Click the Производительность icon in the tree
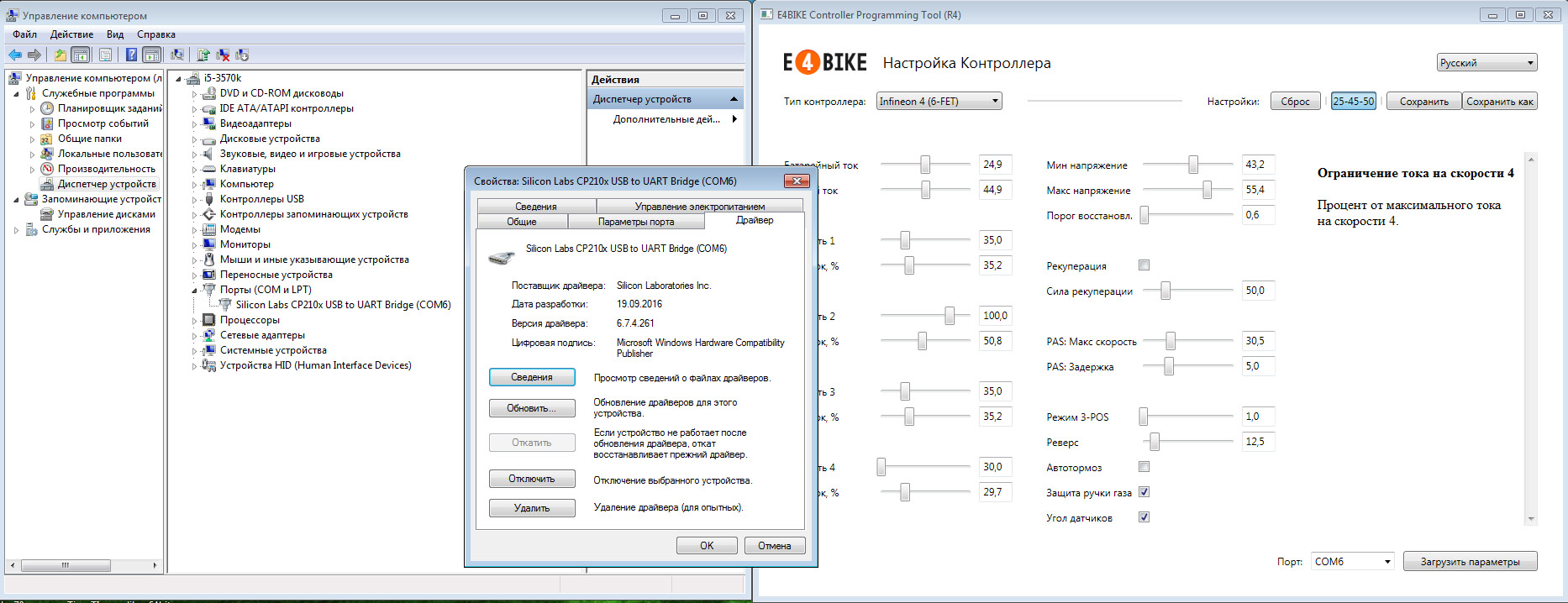 click(47, 169)
